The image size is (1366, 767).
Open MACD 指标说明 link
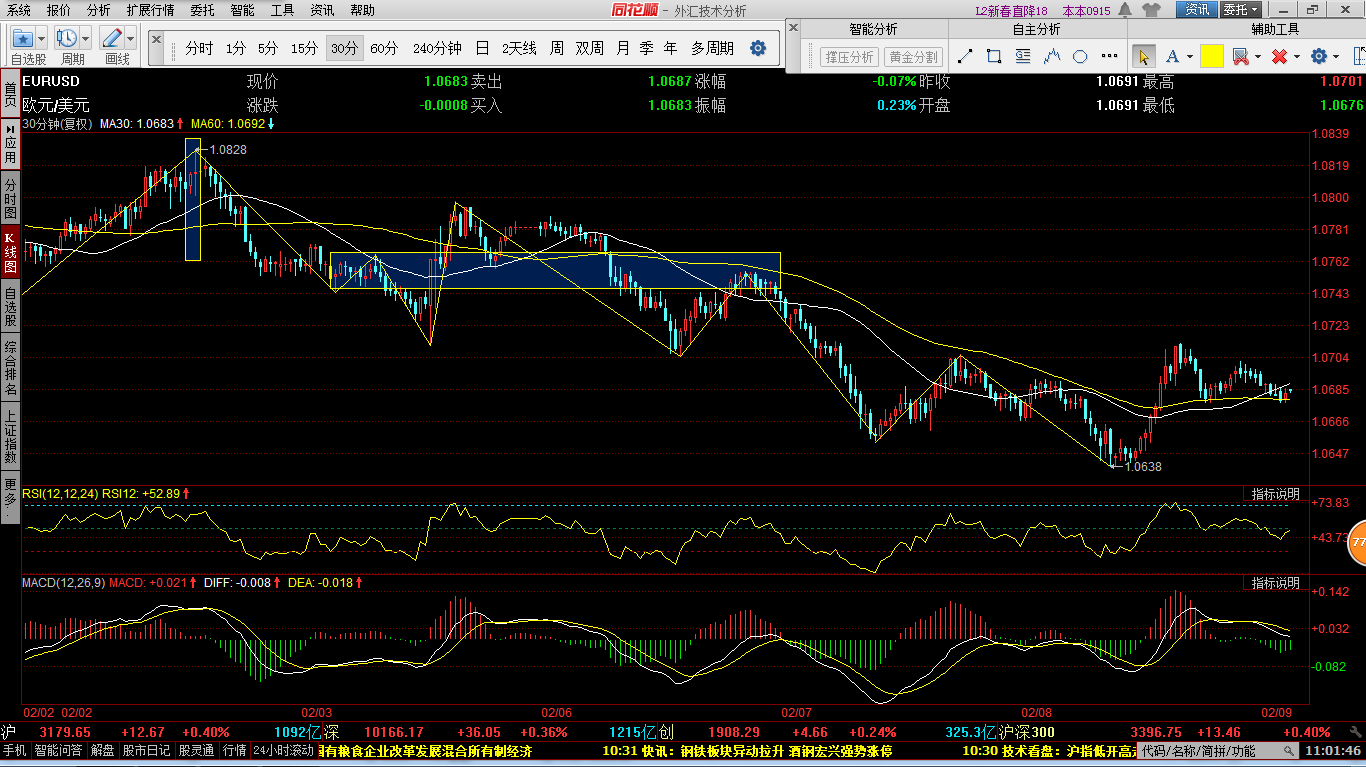click(1275, 582)
